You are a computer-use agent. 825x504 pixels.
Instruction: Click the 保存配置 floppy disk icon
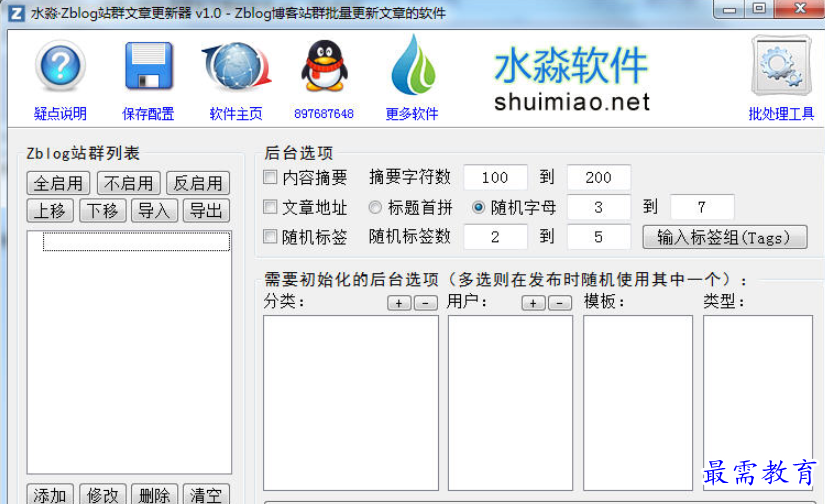point(149,66)
